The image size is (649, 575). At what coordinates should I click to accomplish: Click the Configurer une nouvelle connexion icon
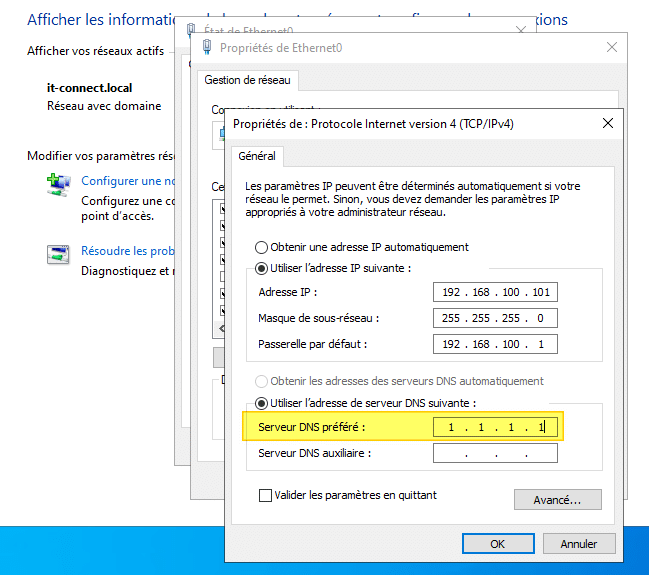click(x=58, y=185)
